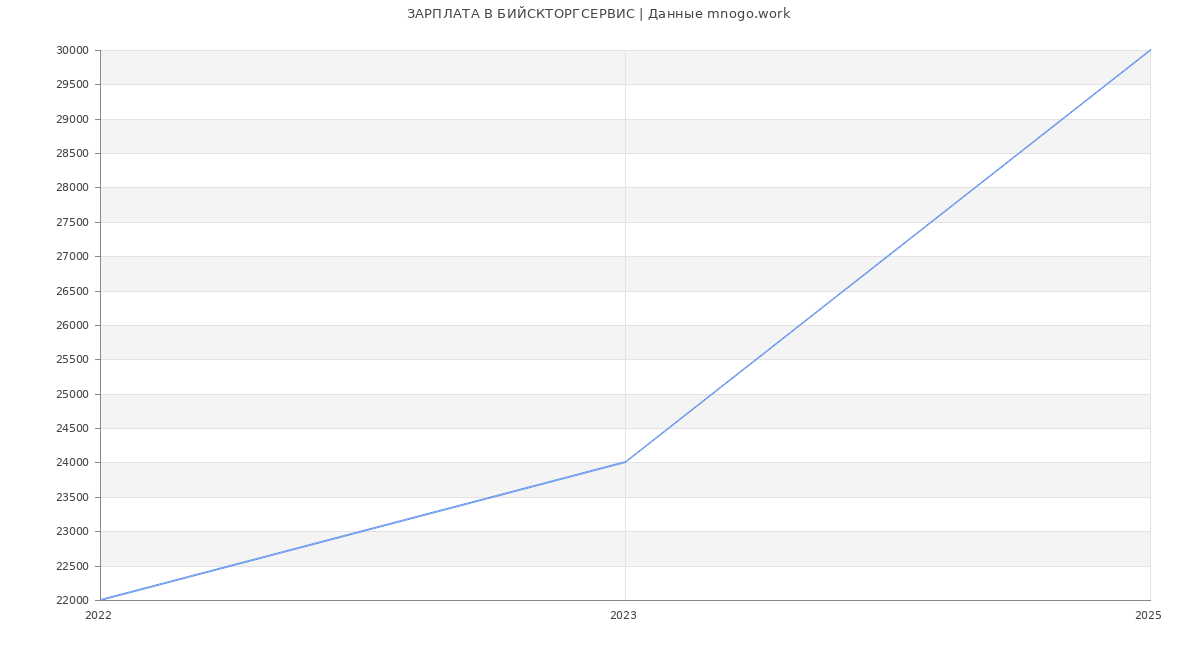The width and height of the screenshot is (1200, 650).
Task: Click the 29000 y-axis label
Action: (72, 120)
